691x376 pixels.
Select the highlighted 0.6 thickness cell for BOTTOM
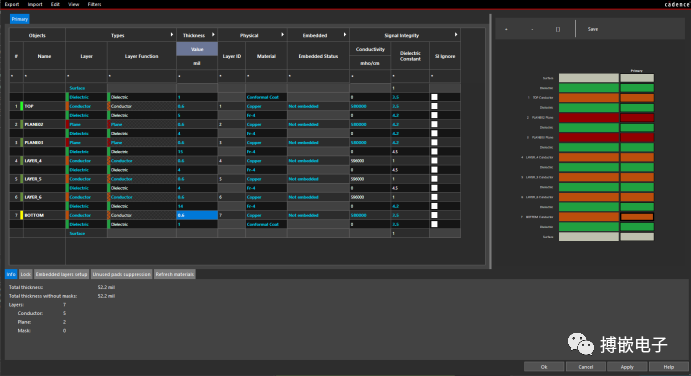pyautogui.click(x=197, y=215)
